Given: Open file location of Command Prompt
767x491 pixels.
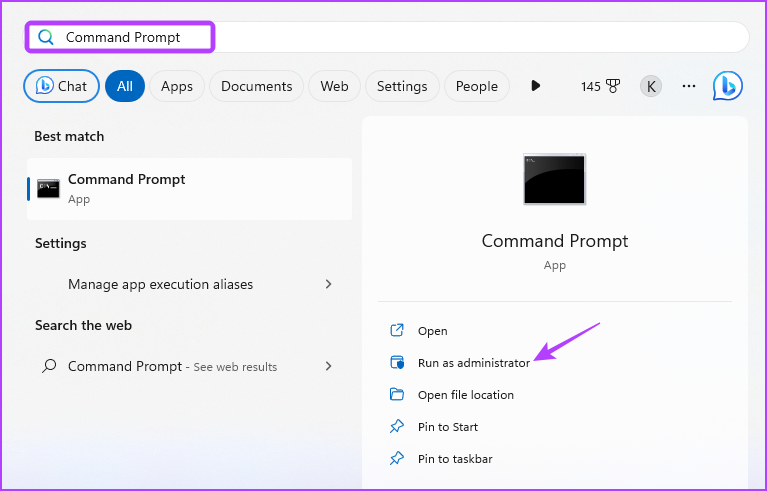Looking at the screenshot, I should click(x=465, y=395).
